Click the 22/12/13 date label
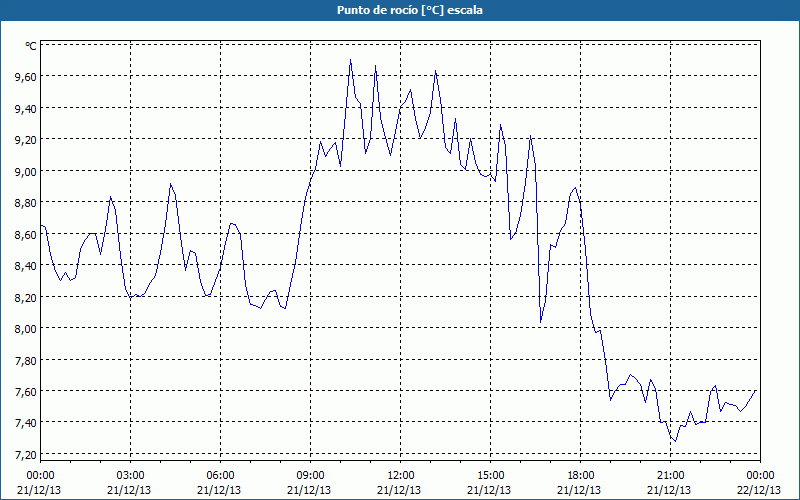This screenshot has width=800, height=500. (x=759, y=490)
